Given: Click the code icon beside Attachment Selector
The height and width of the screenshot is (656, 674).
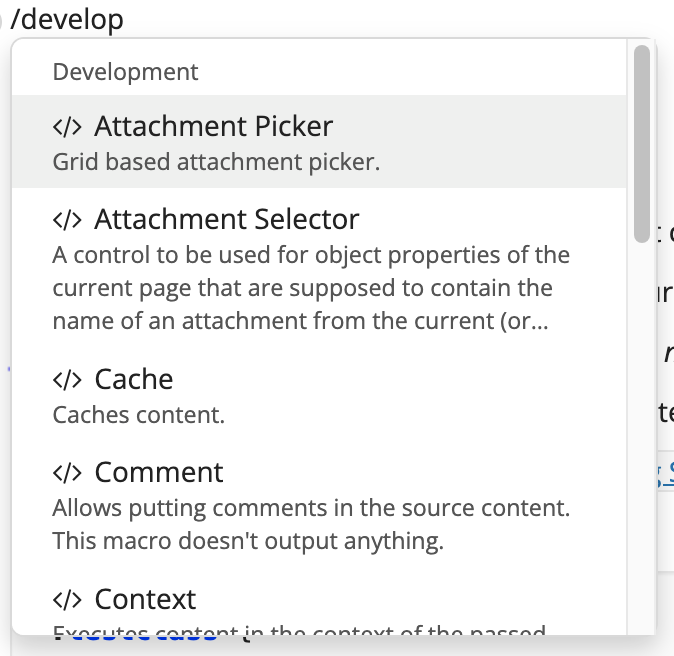Looking at the screenshot, I should [x=67, y=220].
